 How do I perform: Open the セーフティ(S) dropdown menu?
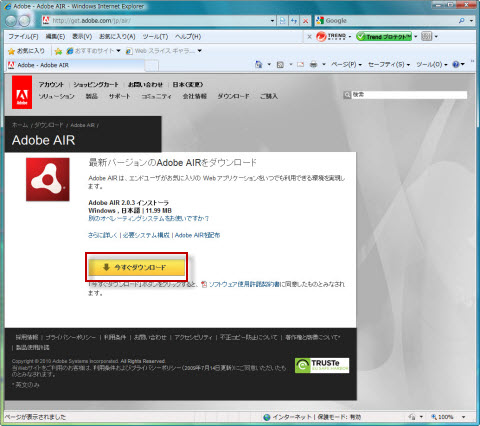[389, 65]
